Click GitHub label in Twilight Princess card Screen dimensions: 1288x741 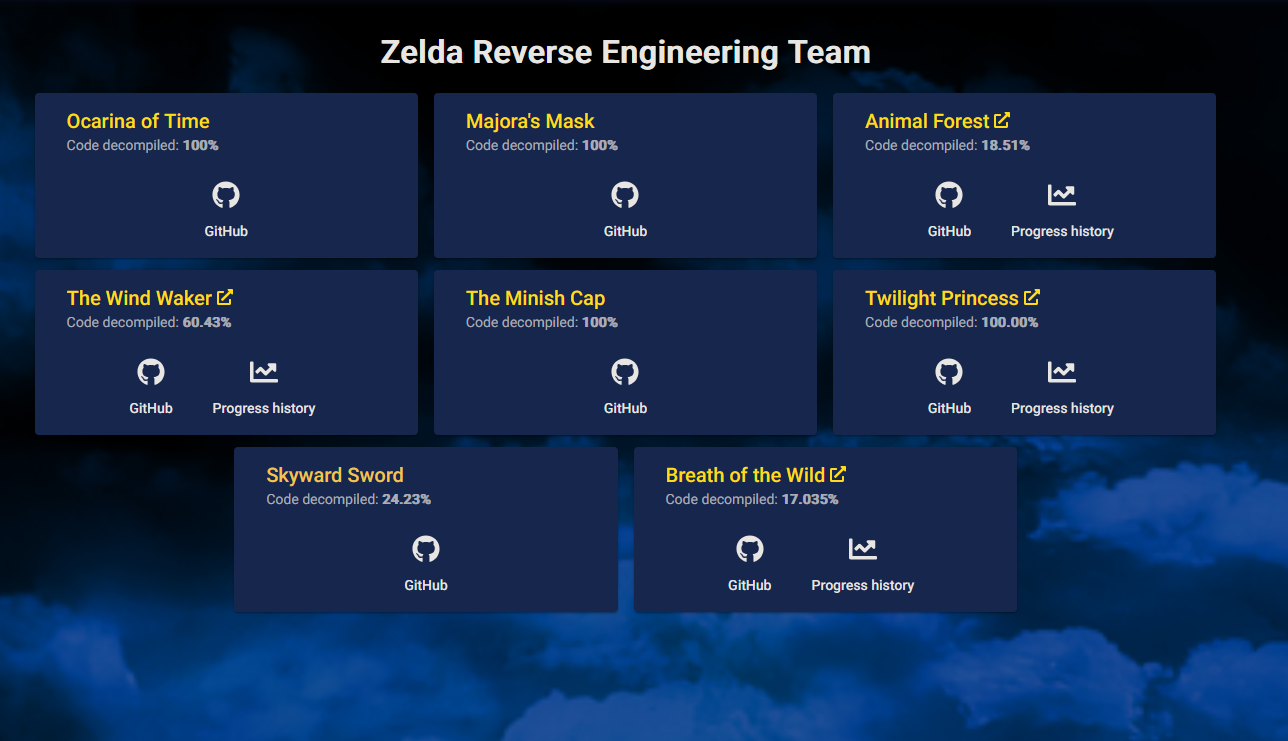coord(949,408)
